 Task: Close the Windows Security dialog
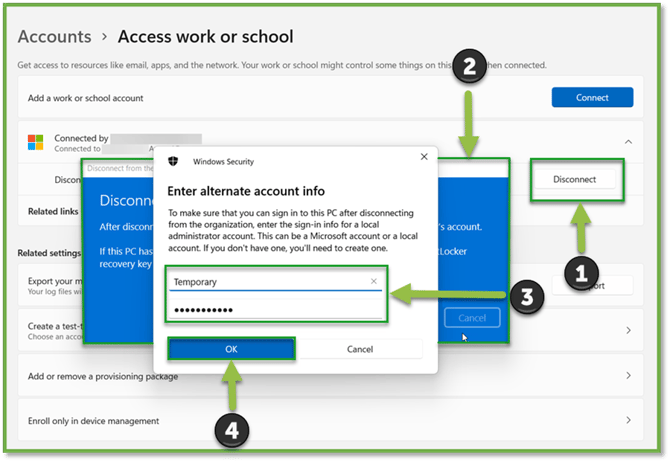click(x=424, y=158)
